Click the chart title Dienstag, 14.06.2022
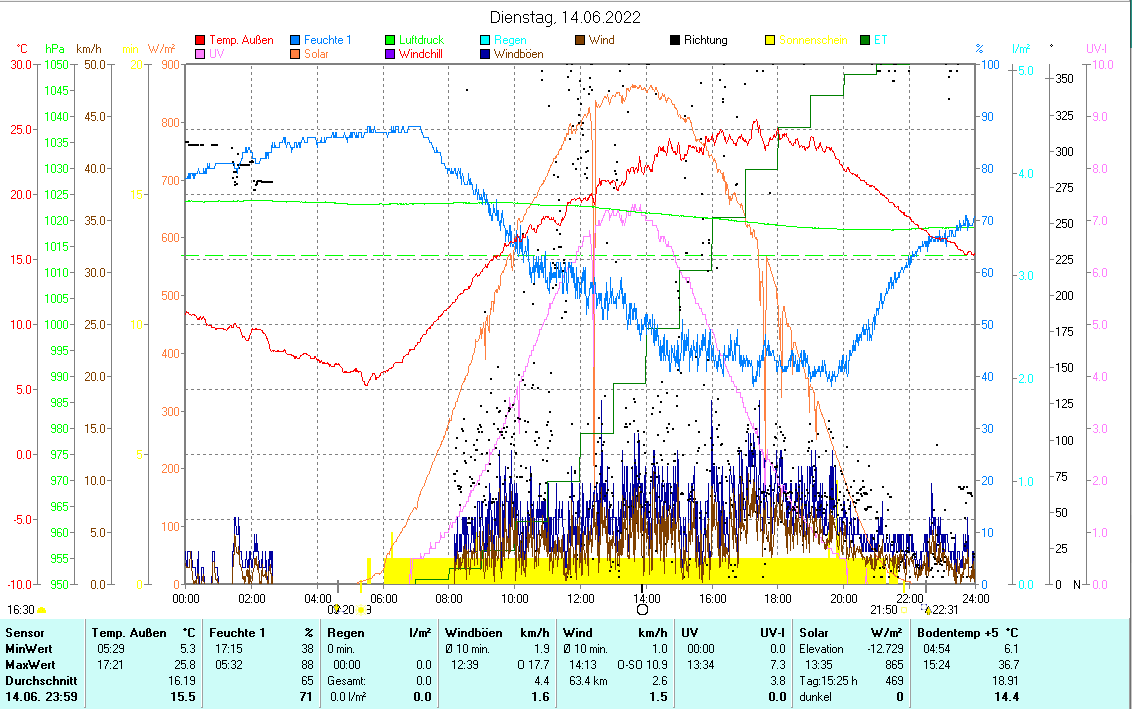Screen dimensions: 1132x709 click(x=566, y=17)
